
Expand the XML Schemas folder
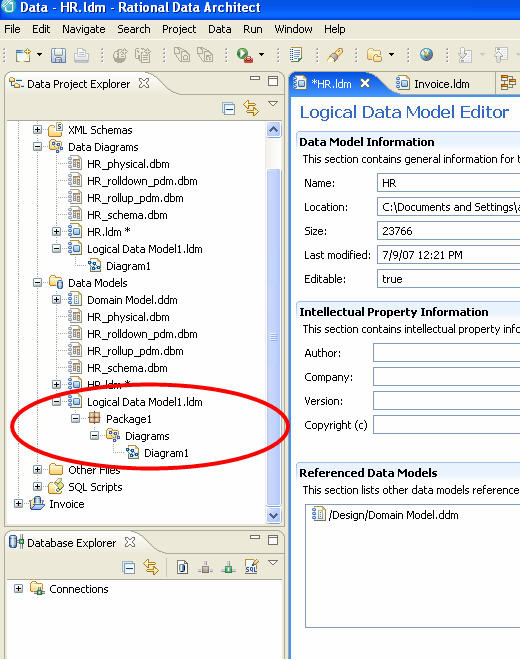point(37,130)
